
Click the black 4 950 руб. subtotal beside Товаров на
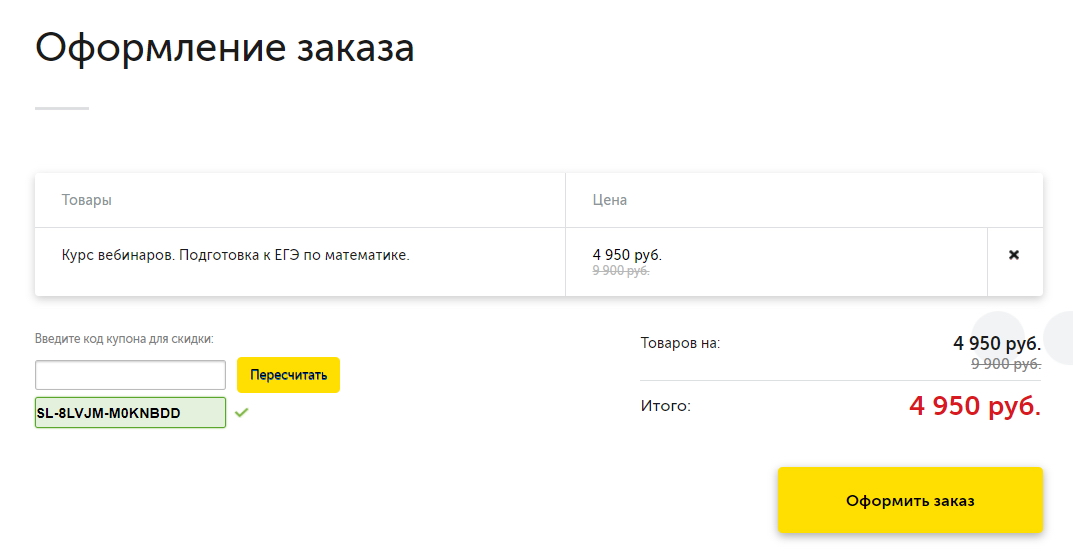997,343
